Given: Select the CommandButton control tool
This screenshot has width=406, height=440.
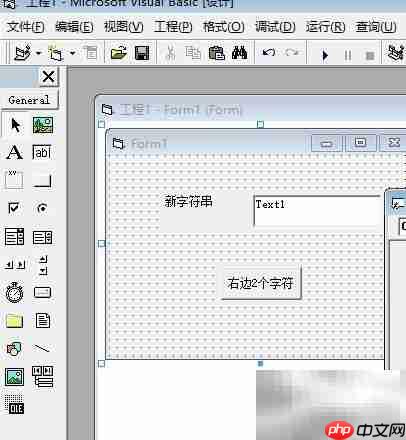Looking at the screenshot, I should pos(42,181).
